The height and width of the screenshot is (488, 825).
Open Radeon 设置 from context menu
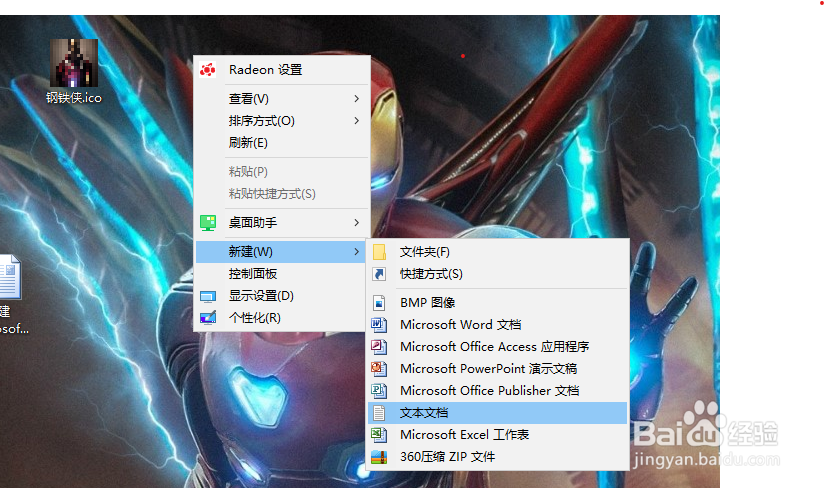pos(282,69)
